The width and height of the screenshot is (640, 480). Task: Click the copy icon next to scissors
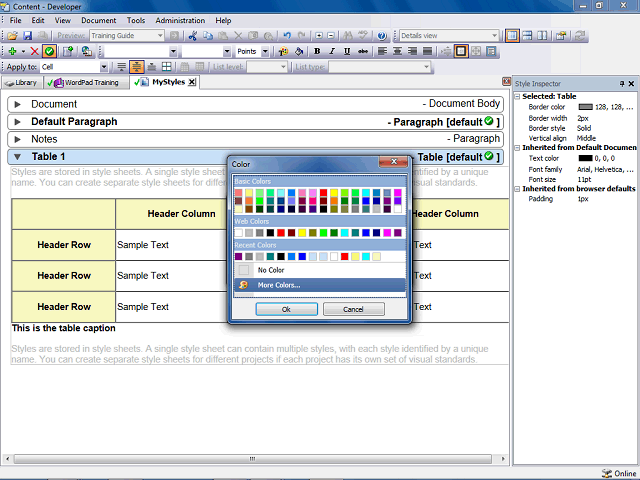coord(208,36)
